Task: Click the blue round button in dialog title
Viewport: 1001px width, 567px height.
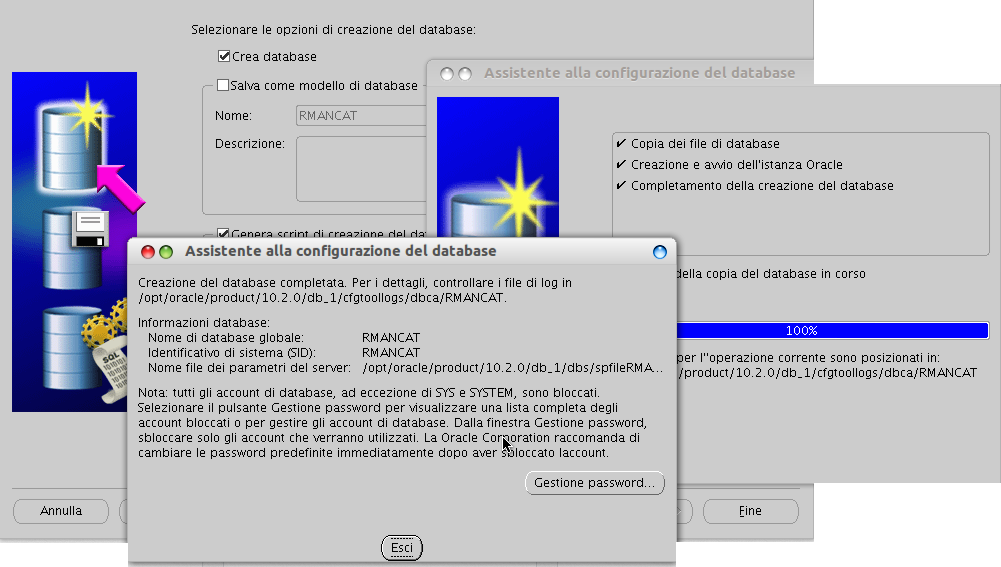Action: [659, 252]
